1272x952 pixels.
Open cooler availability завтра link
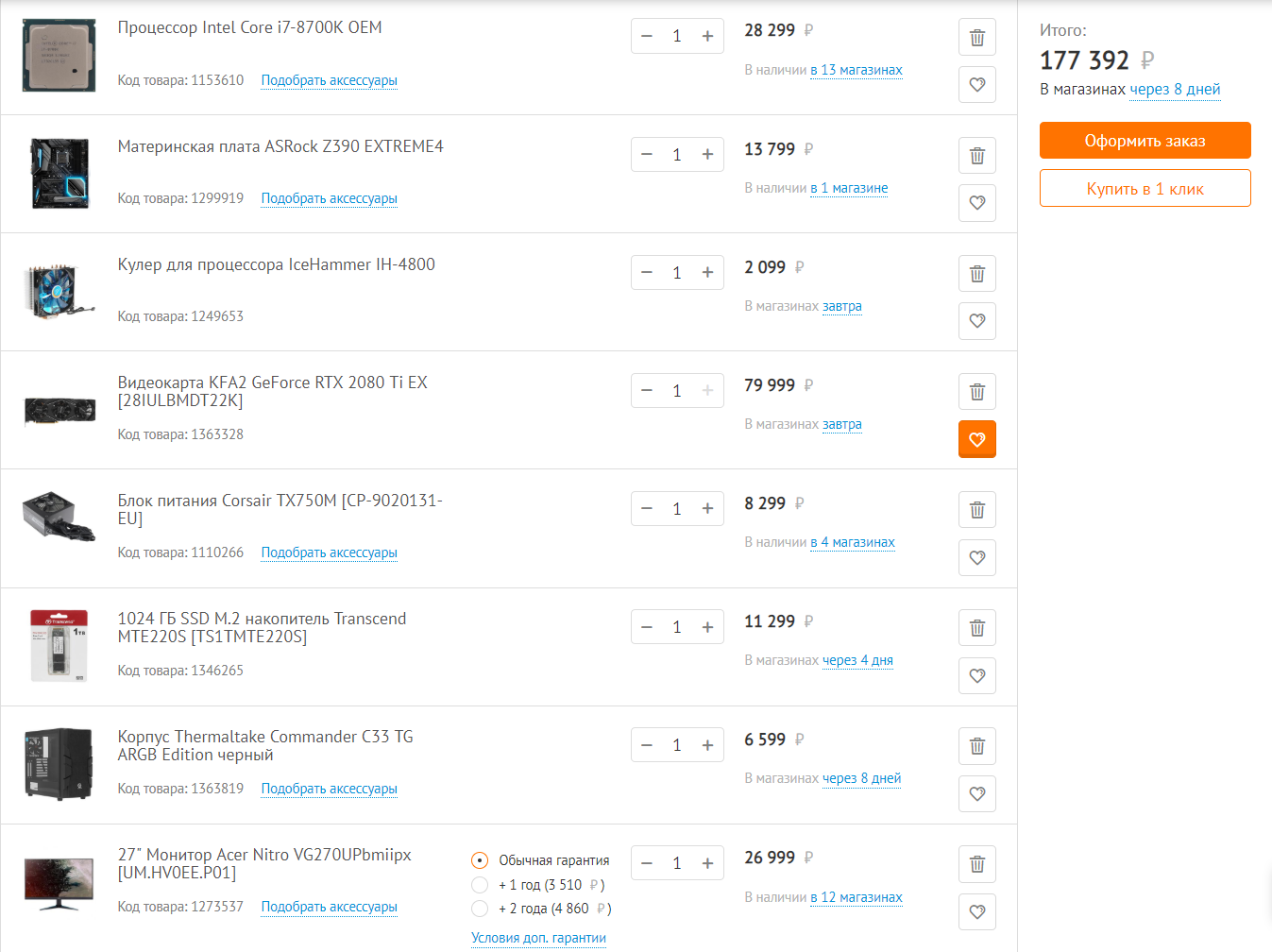pos(841,306)
